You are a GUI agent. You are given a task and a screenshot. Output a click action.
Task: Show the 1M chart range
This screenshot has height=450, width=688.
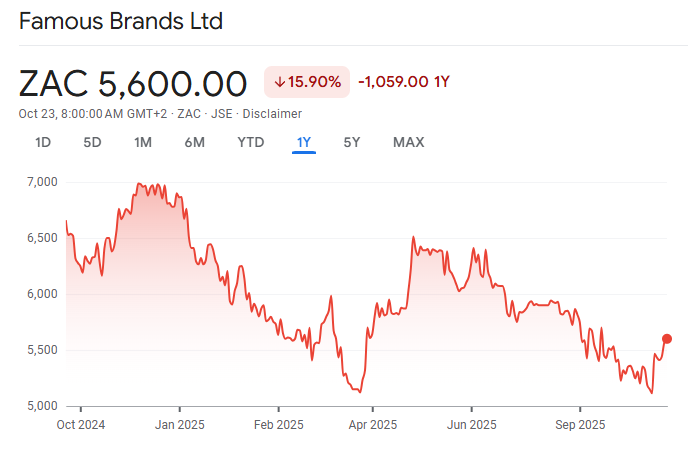(x=143, y=142)
